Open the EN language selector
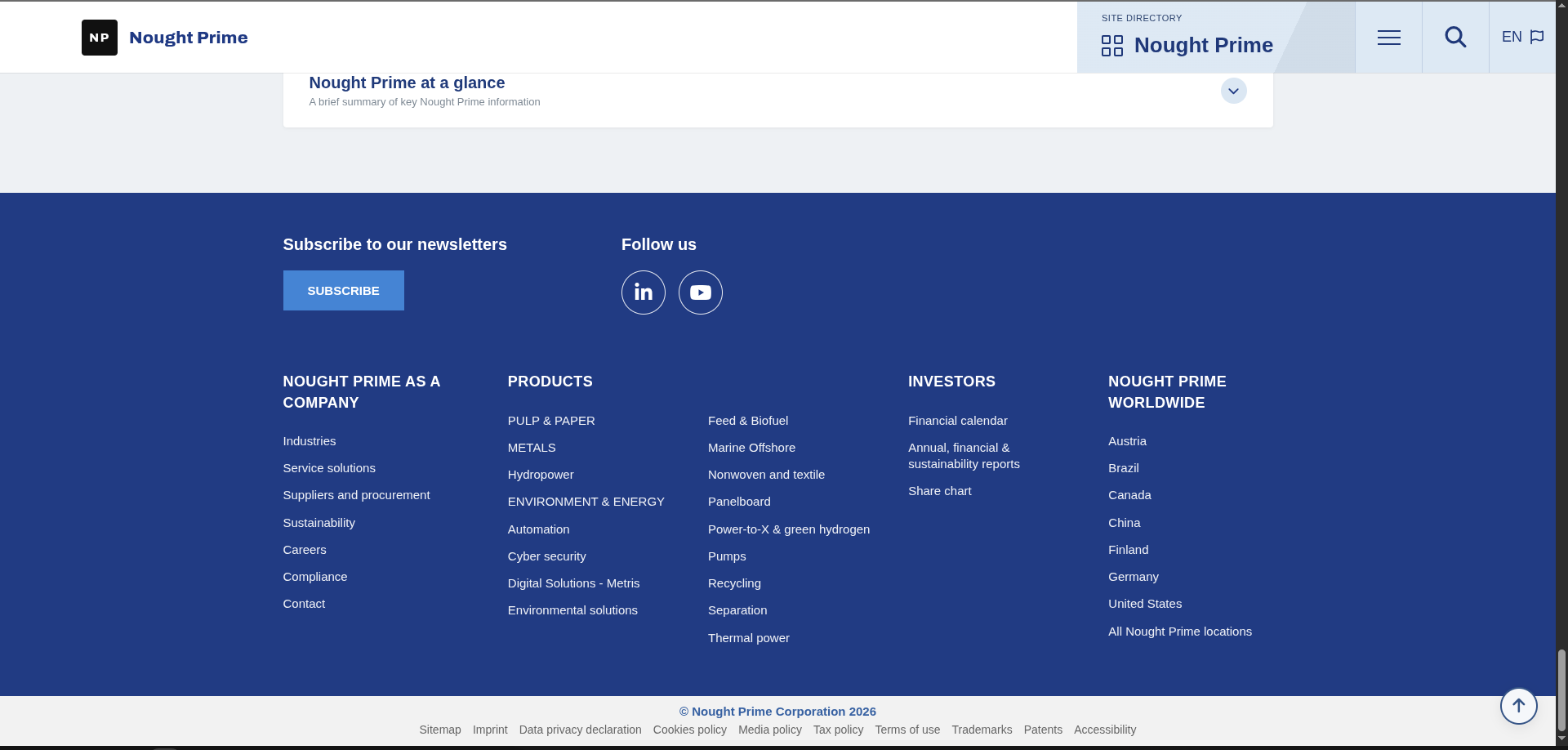Screen dimensions: 1568x750 [x=1512, y=38]
